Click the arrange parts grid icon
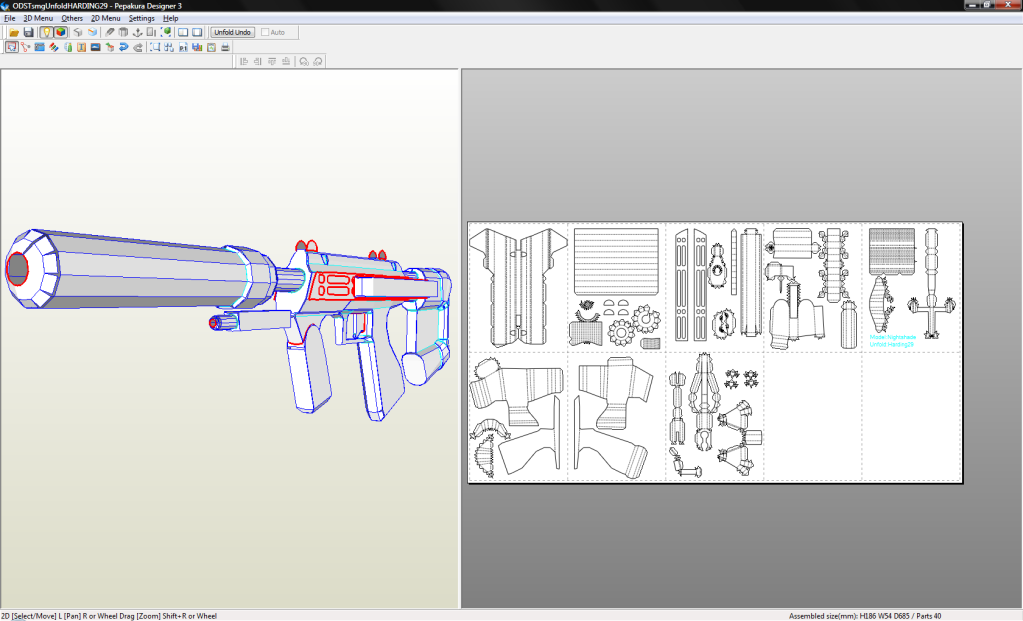 click(169, 47)
